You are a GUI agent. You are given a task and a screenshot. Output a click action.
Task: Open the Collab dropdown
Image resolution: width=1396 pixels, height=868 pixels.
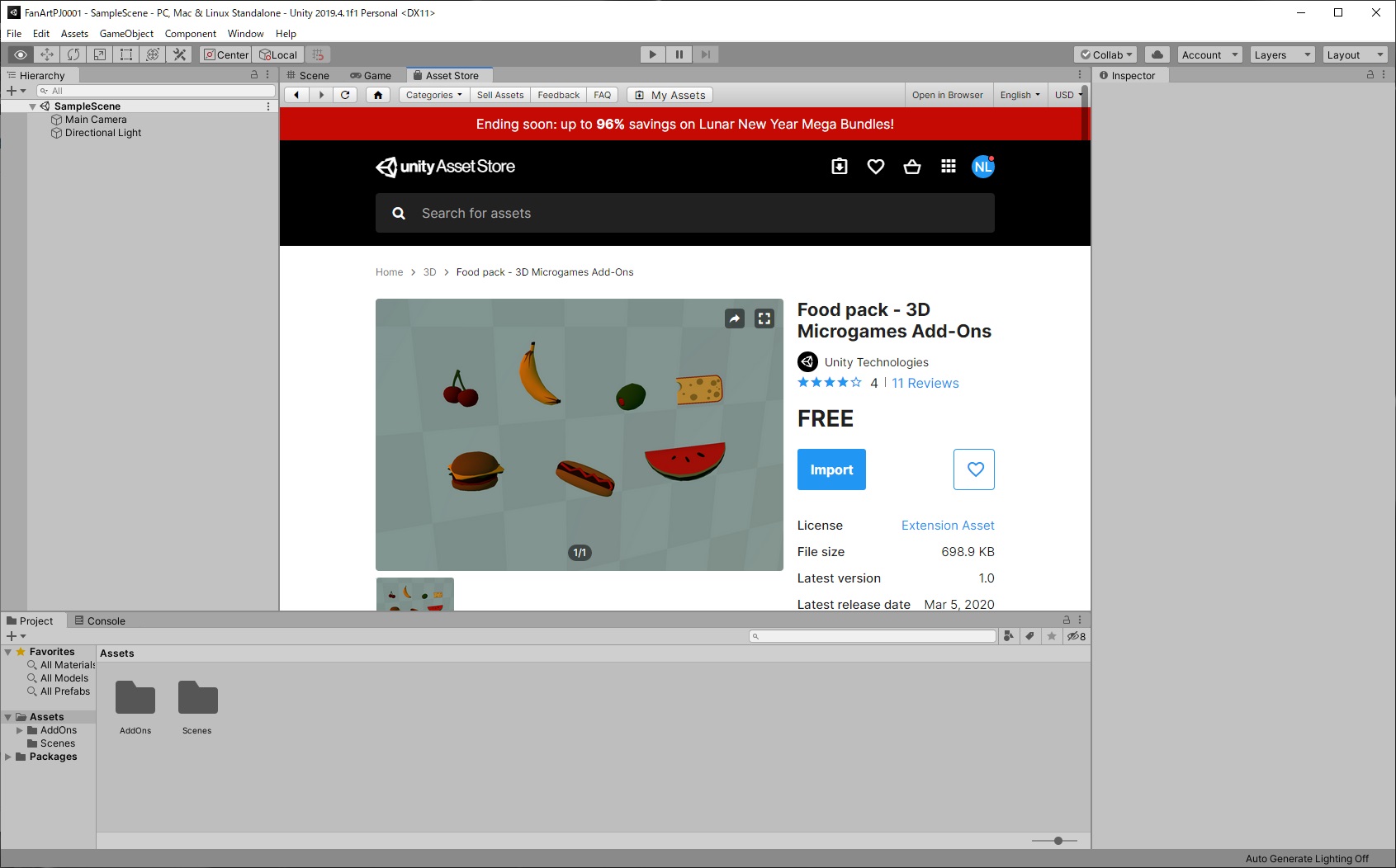1106,54
